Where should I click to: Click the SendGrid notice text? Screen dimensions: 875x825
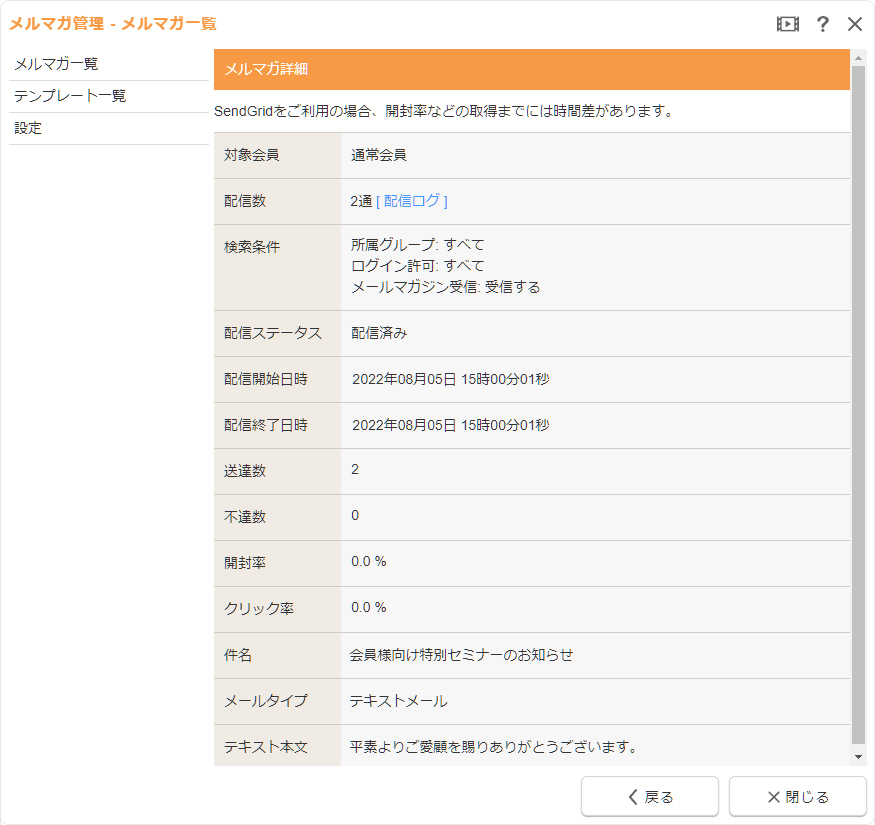coord(444,111)
